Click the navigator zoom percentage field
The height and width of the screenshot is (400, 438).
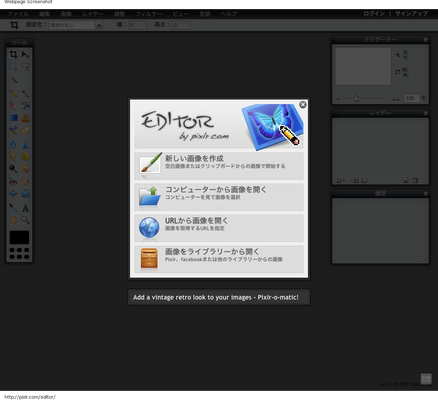coord(411,98)
